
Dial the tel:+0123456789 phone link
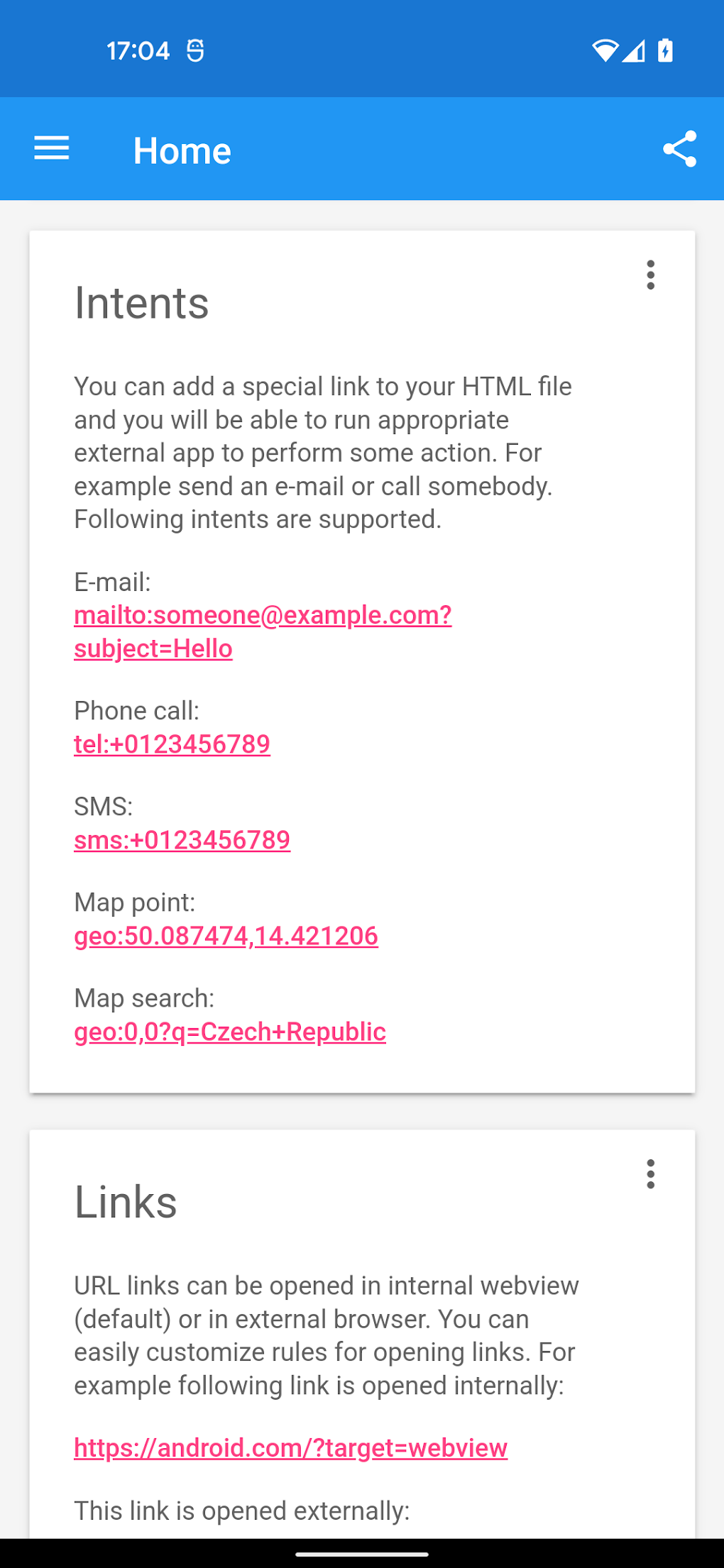point(172,744)
